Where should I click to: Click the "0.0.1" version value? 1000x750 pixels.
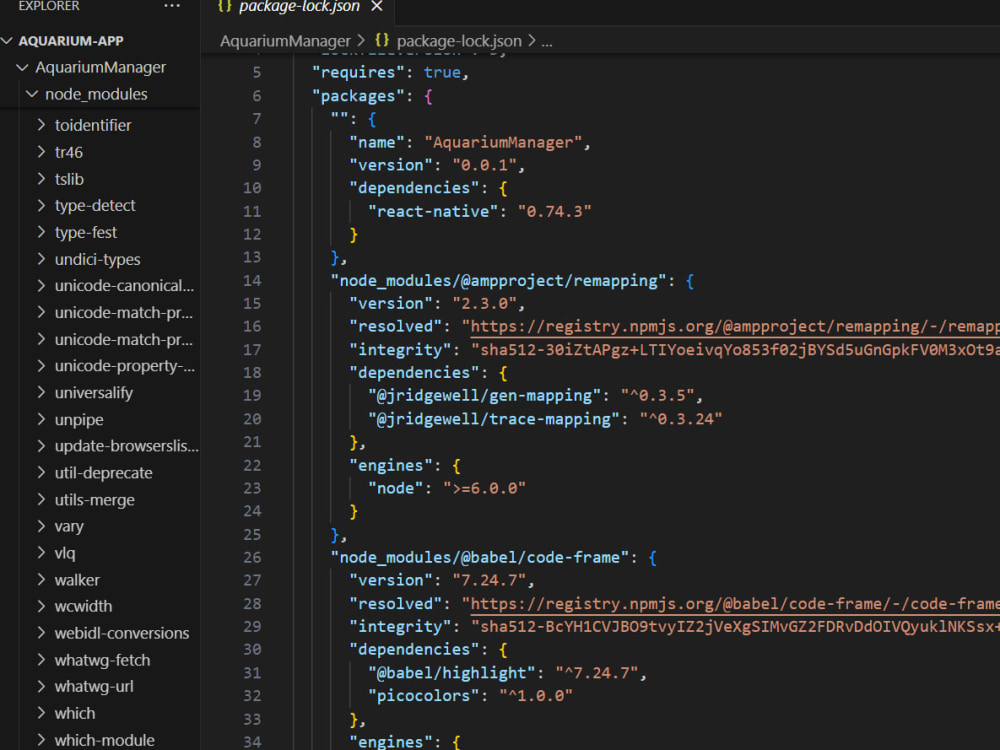pyautogui.click(x=484, y=165)
